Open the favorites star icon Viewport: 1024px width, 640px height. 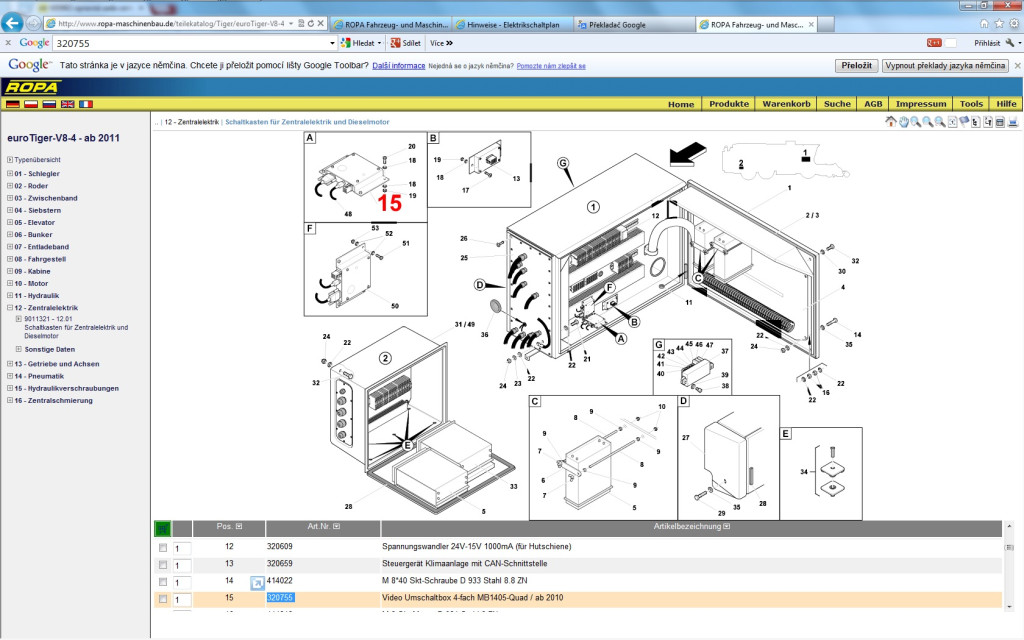[x=999, y=24]
